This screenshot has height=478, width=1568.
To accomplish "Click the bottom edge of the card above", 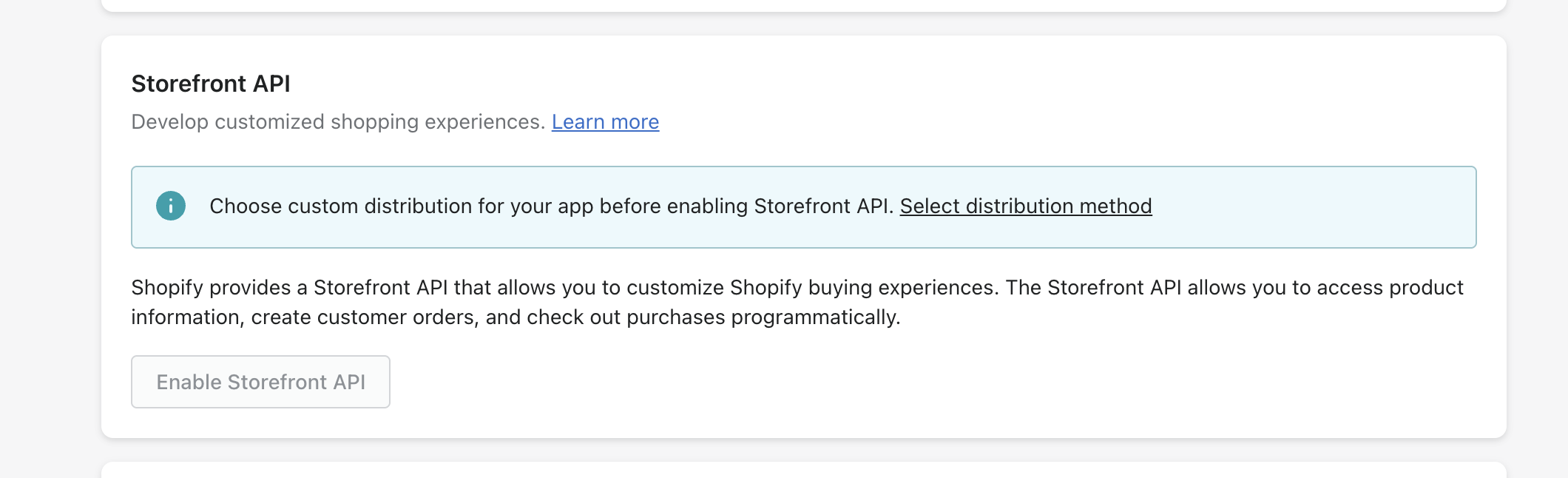I will pos(803,6).
